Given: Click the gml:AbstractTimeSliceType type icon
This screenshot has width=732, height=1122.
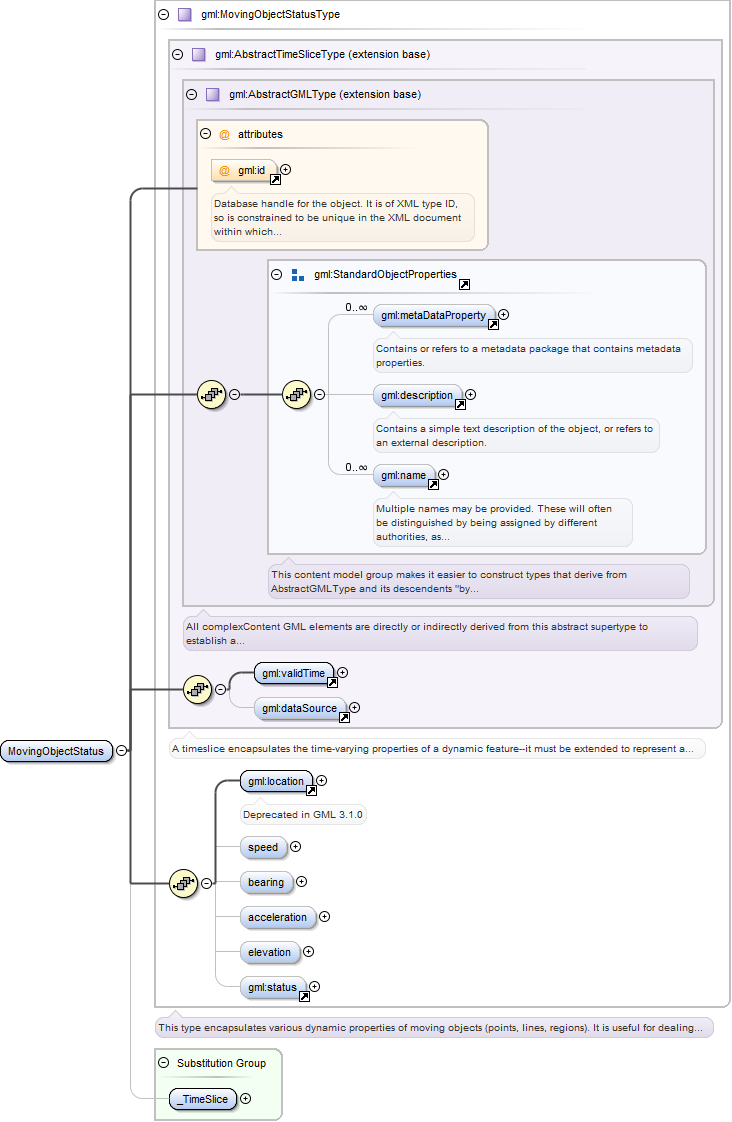Looking at the screenshot, I should (x=199, y=54).
